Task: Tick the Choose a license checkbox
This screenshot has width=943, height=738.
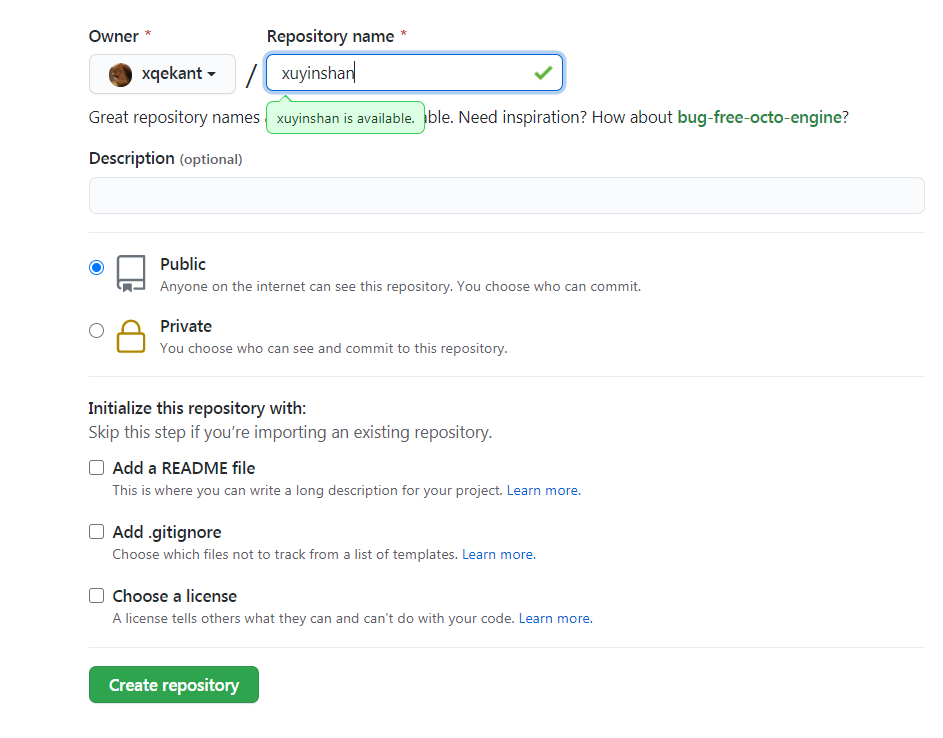Action: click(x=96, y=596)
